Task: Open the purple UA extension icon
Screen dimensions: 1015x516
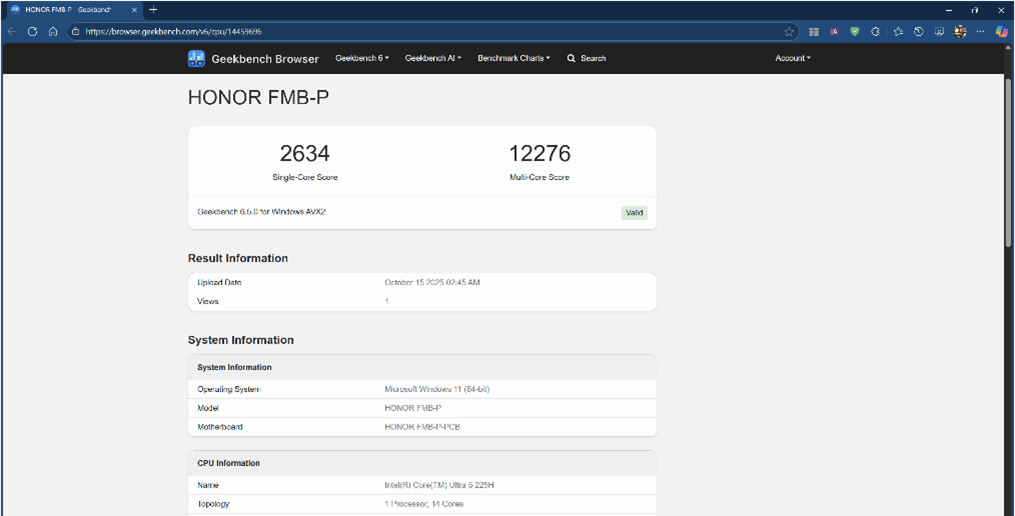Action: 834,31
